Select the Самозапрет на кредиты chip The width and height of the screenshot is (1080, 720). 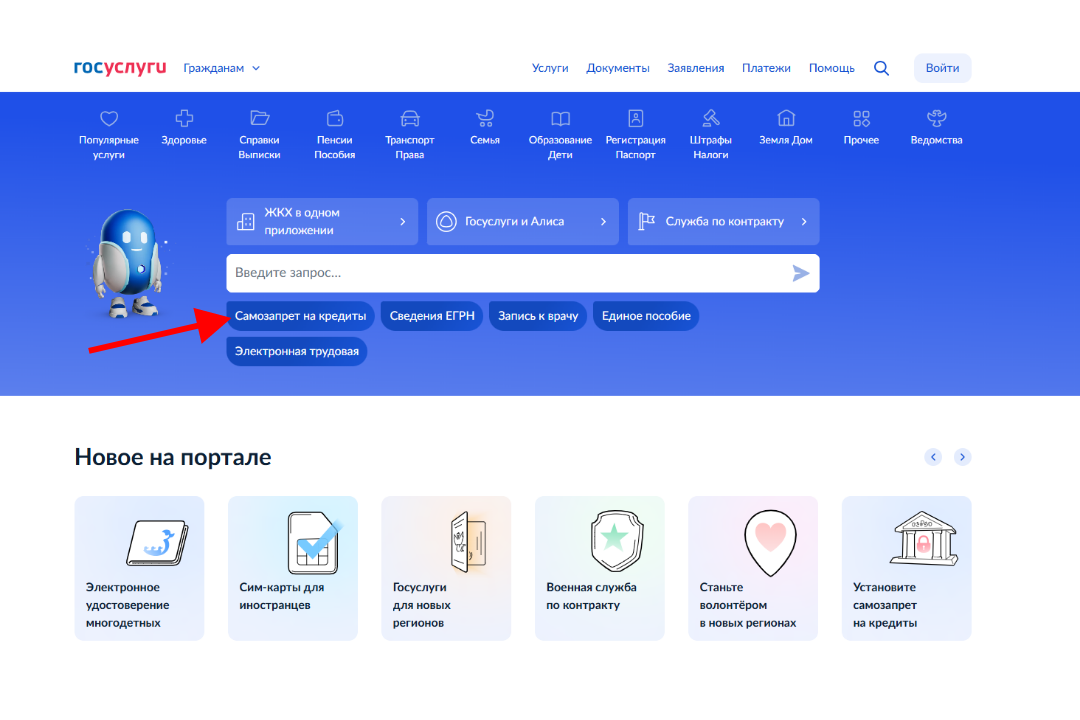300,316
